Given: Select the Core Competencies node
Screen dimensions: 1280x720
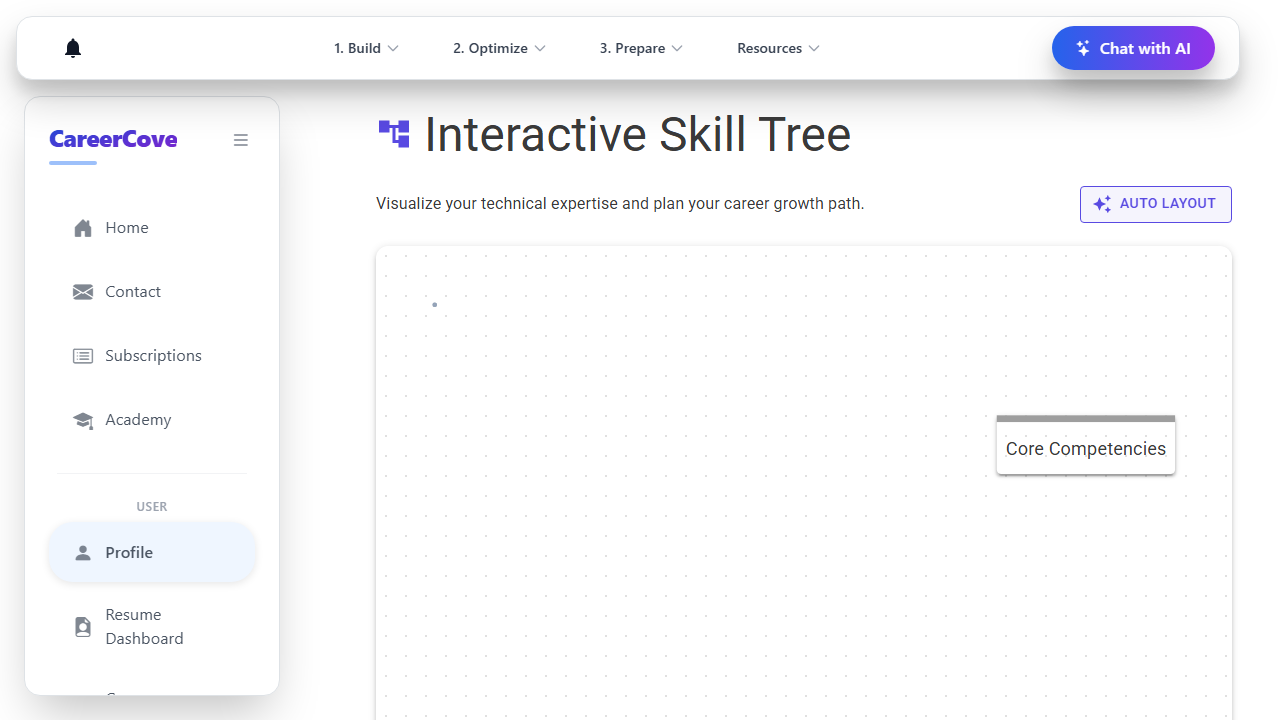Looking at the screenshot, I should [x=1086, y=445].
